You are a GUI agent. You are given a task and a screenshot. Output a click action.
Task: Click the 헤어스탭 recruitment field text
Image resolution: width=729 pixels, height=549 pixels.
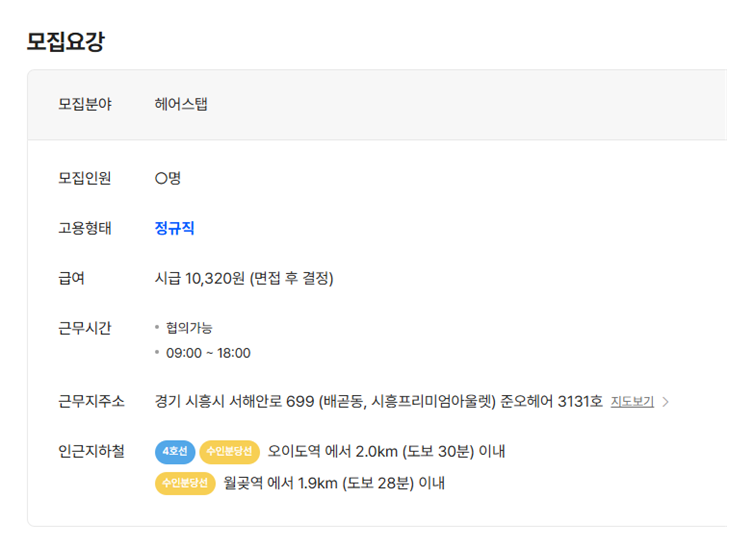click(x=181, y=104)
